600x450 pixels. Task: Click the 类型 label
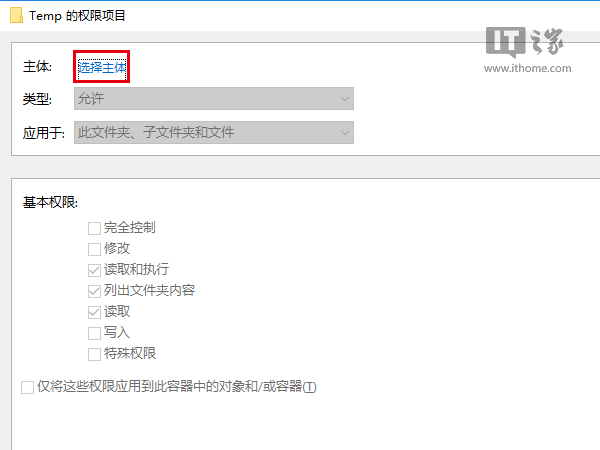(37, 99)
